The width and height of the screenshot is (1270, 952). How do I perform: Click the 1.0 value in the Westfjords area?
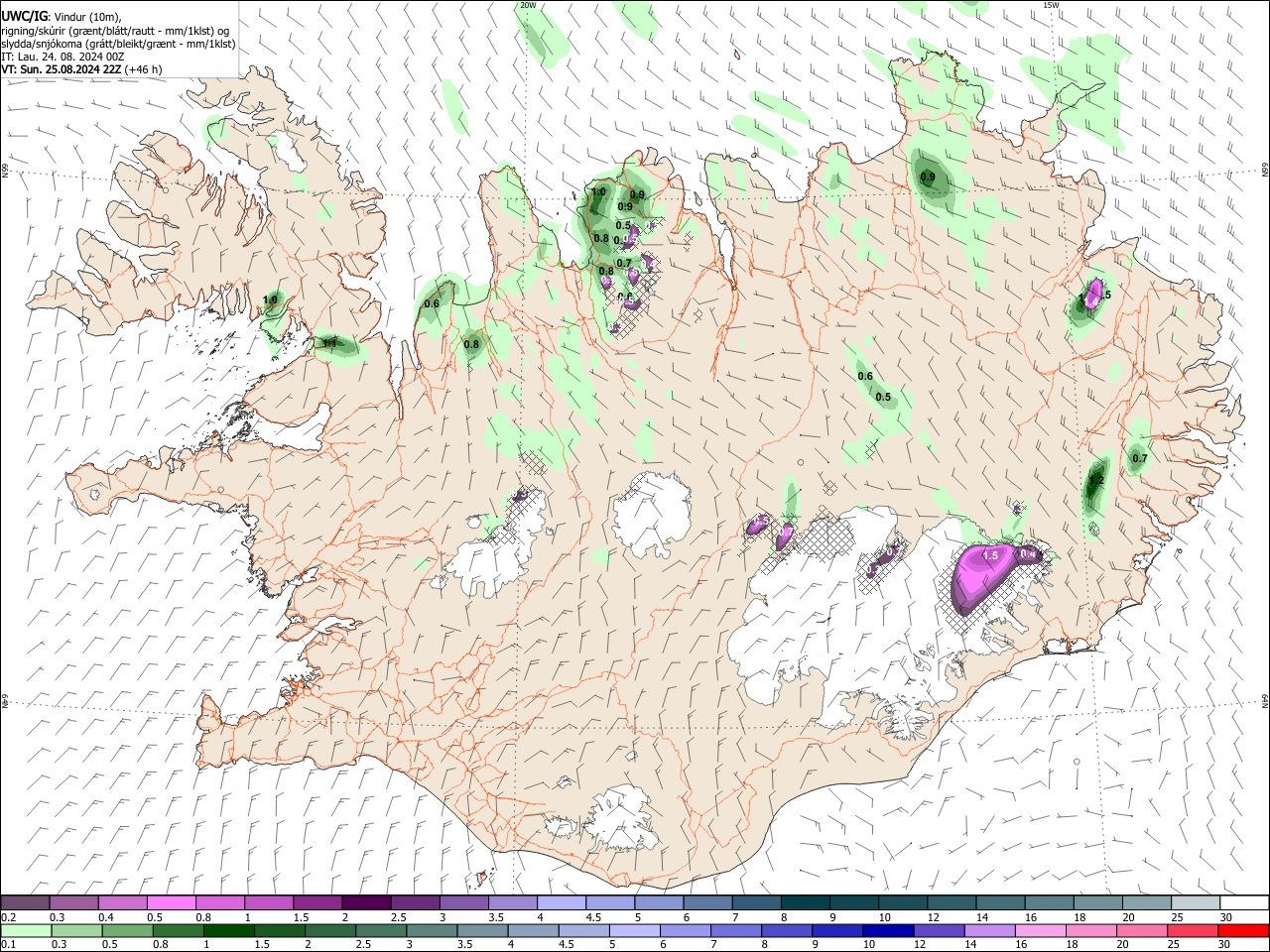[270, 299]
